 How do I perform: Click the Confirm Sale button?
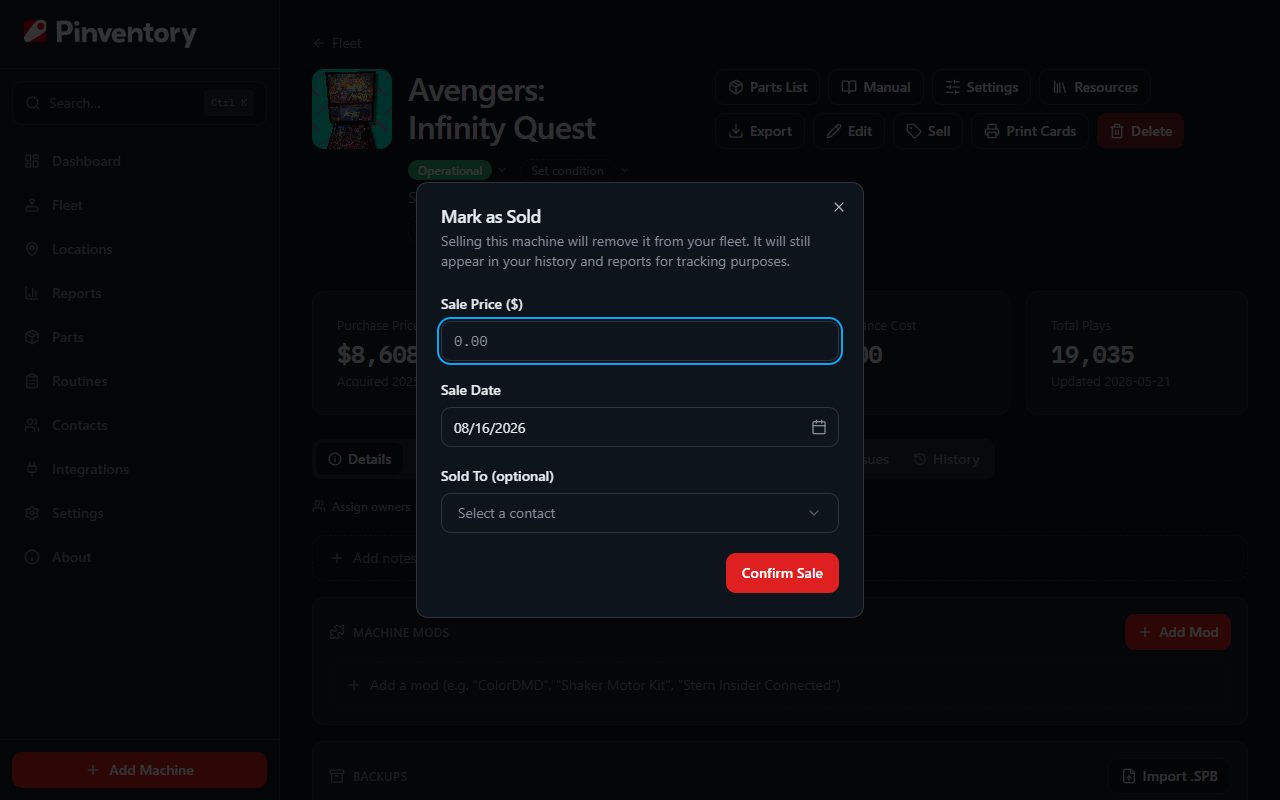pyautogui.click(x=782, y=573)
